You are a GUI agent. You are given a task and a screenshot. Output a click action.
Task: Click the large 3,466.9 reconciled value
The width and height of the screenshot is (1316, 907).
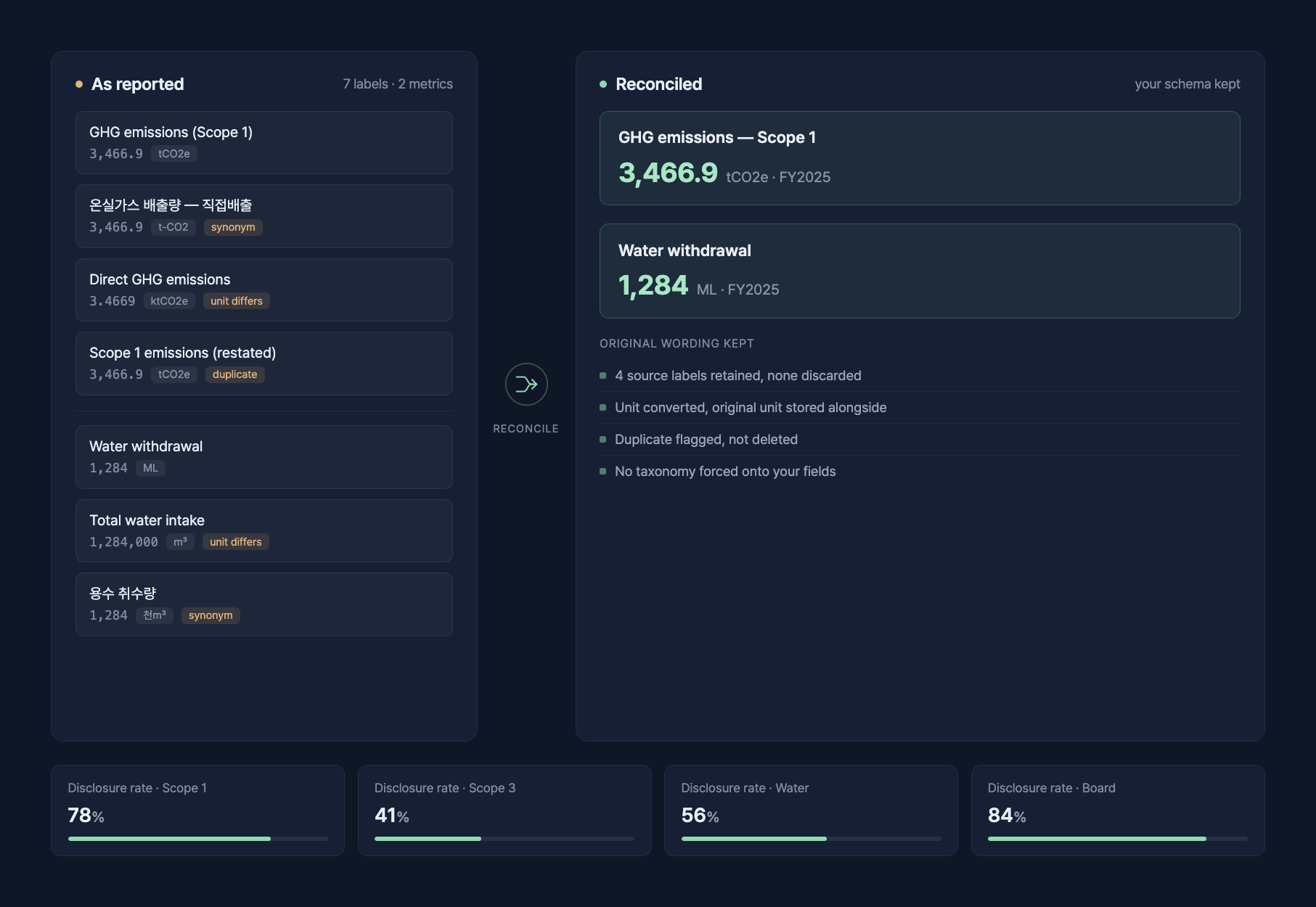point(668,173)
